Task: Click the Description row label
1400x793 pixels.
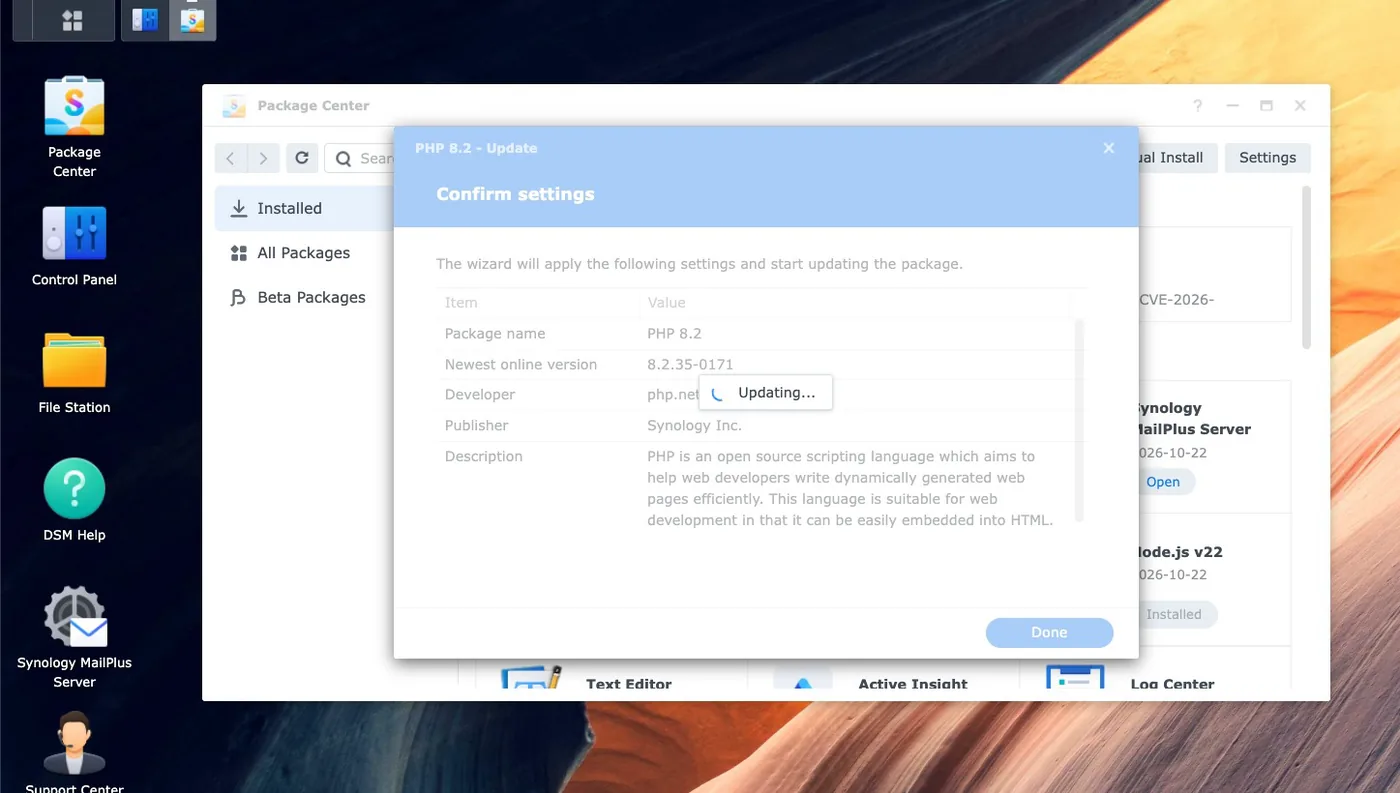Action: click(484, 456)
